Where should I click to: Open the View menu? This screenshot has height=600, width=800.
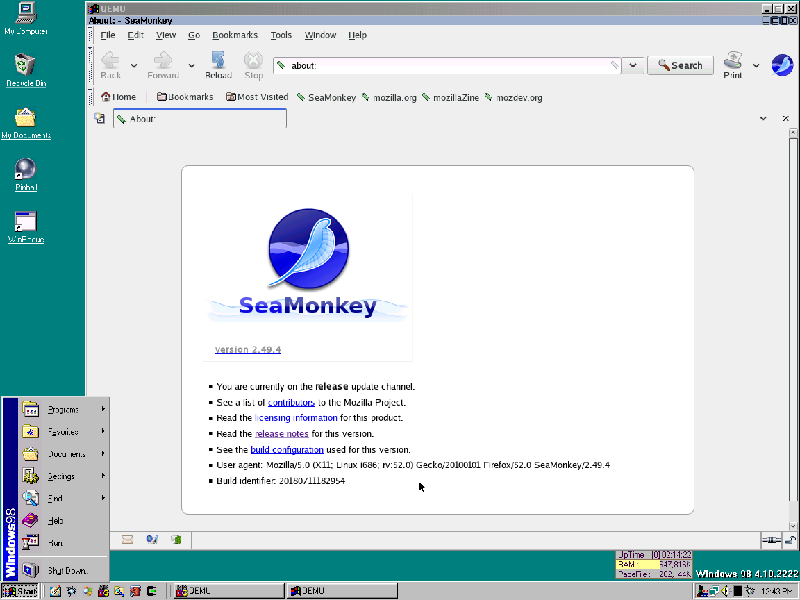[x=166, y=35]
